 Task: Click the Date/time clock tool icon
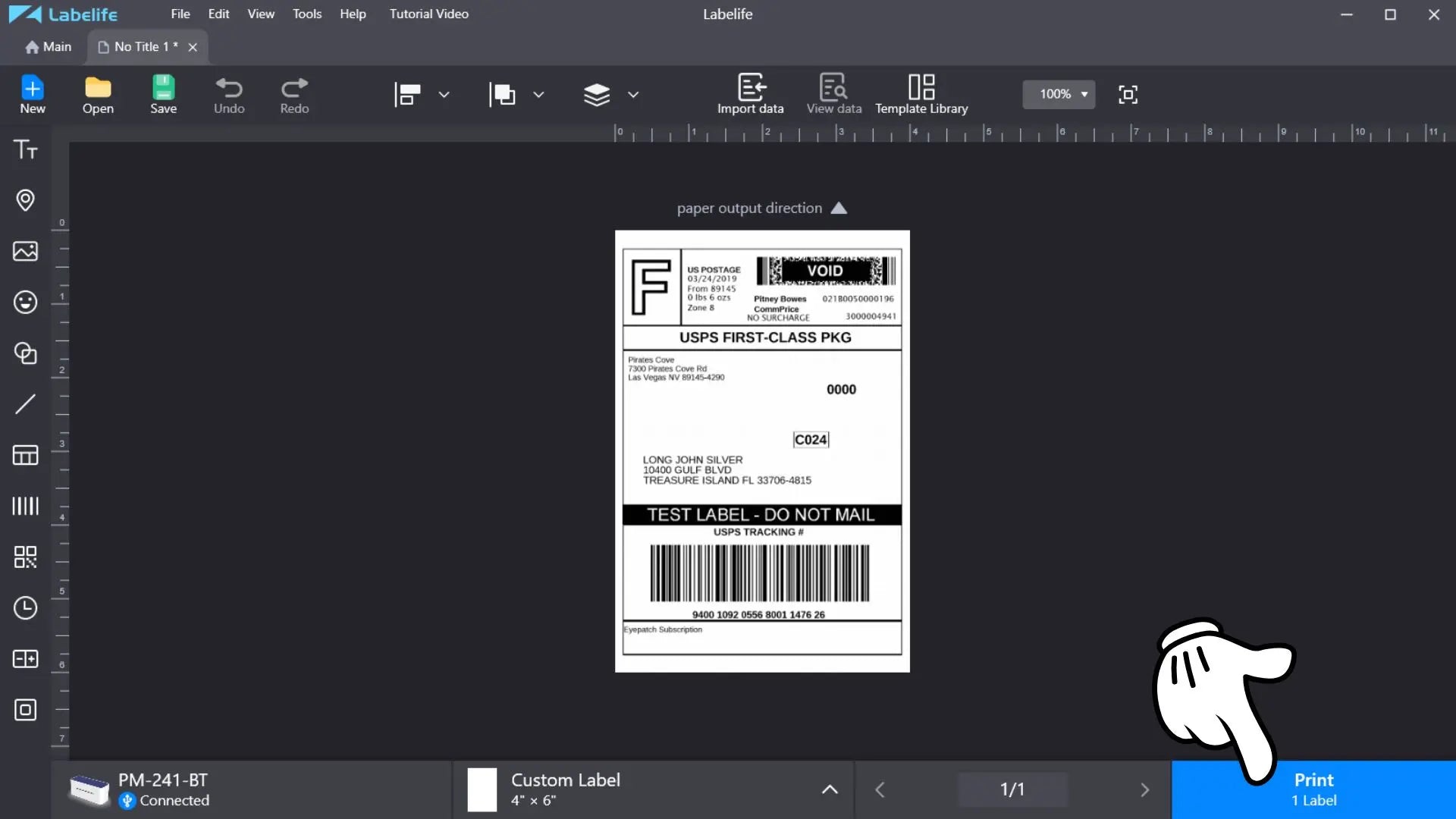pyautogui.click(x=25, y=608)
